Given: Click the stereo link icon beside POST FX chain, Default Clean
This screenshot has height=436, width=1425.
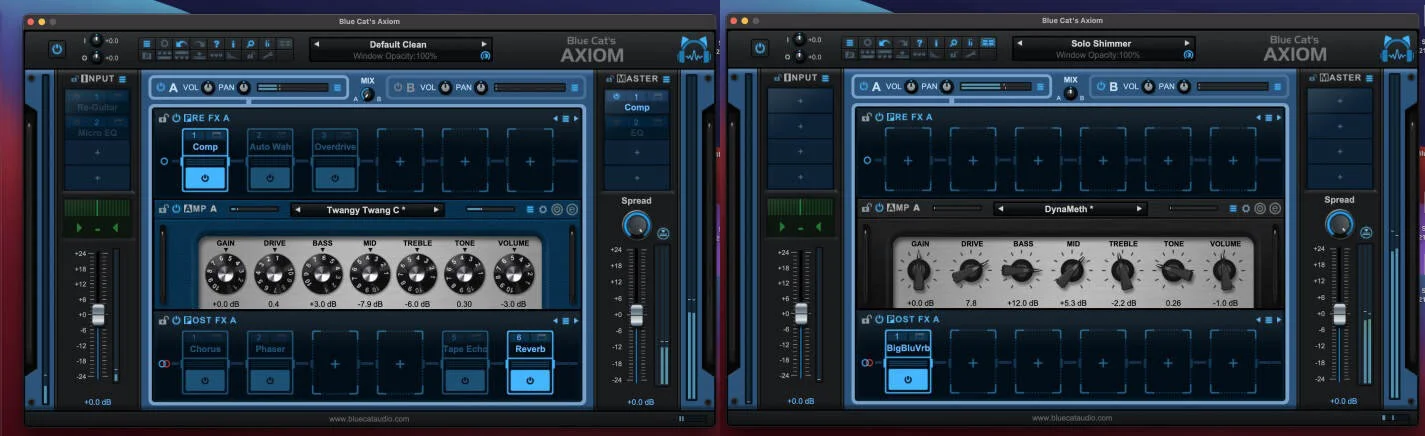Looking at the screenshot, I should (164, 363).
